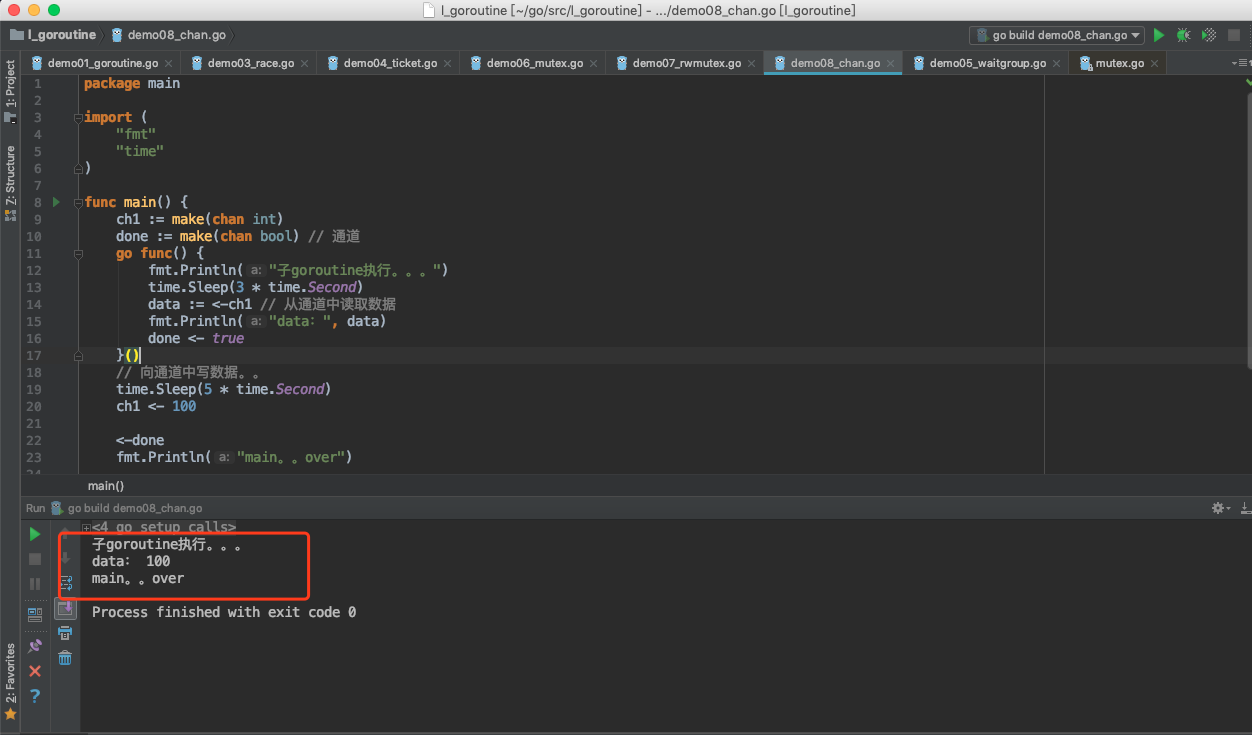Pin the Run tab with pin icon
The width and height of the screenshot is (1252, 735).
pyautogui.click(x=35, y=646)
